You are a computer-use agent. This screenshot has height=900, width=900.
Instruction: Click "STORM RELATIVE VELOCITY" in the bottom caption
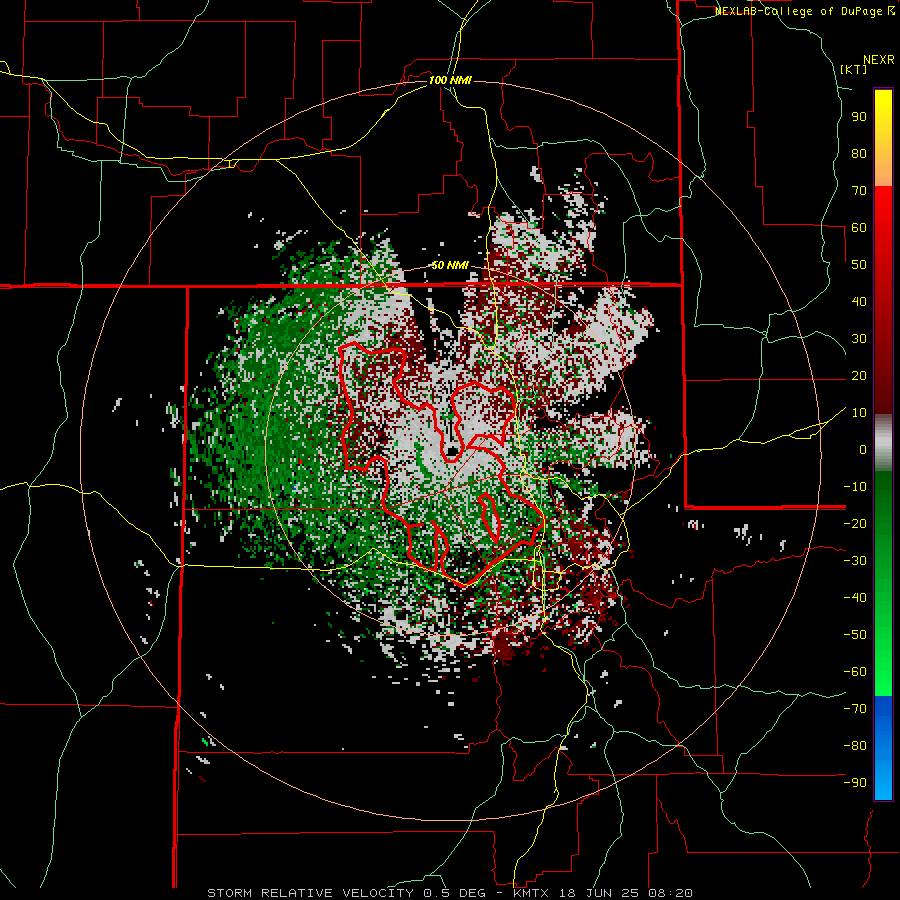click(x=310, y=893)
